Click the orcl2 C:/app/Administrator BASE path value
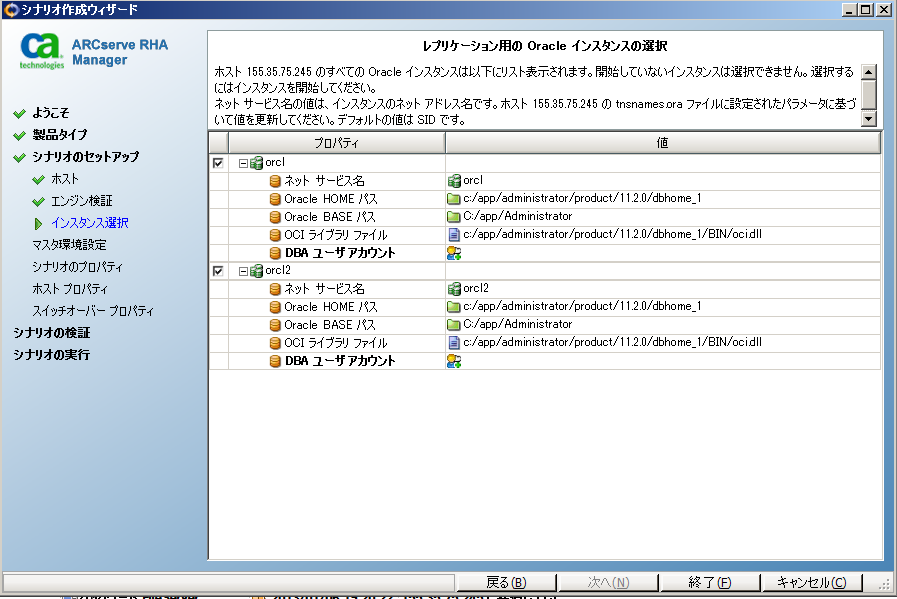This screenshot has width=897, height=599. point(518,324)
